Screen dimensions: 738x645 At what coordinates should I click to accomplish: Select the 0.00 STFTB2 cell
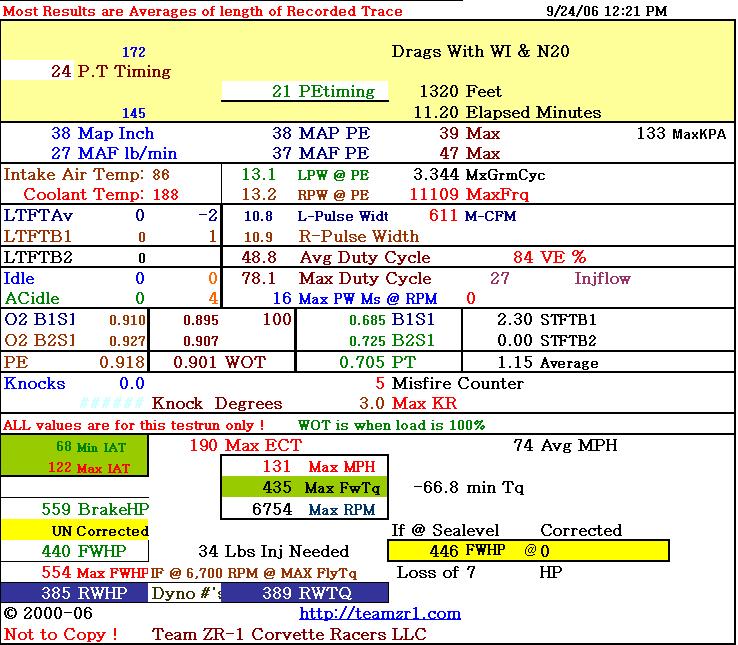pos(547,340)
